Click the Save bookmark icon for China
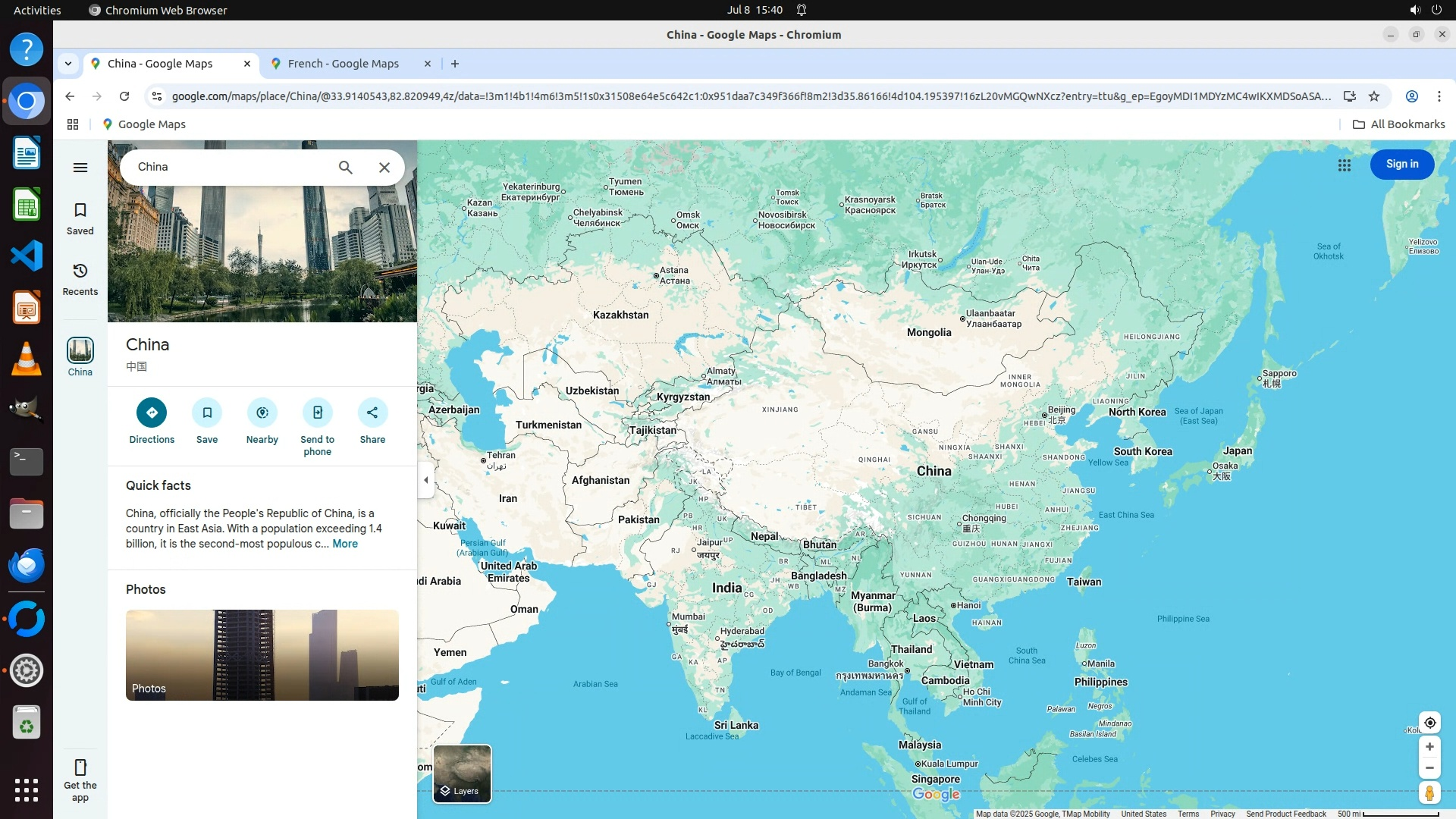1456x819 pixels. pyautogui.click(x=207, y=413)
